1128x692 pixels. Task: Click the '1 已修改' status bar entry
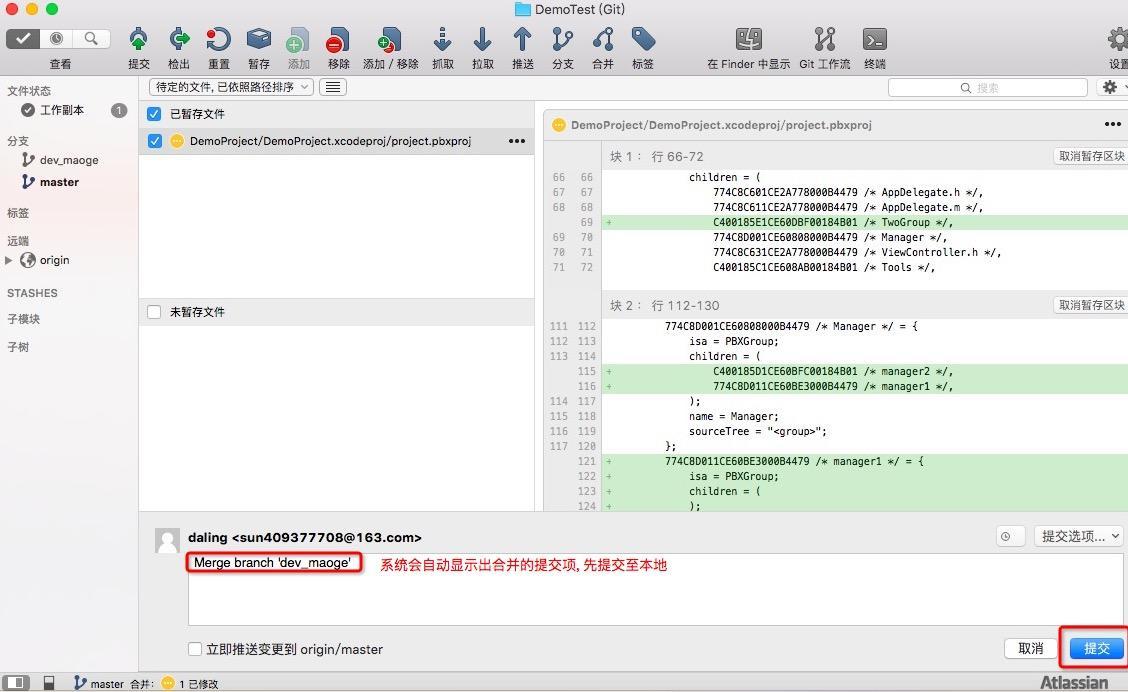pyautogui.click(x=191, y=683)
